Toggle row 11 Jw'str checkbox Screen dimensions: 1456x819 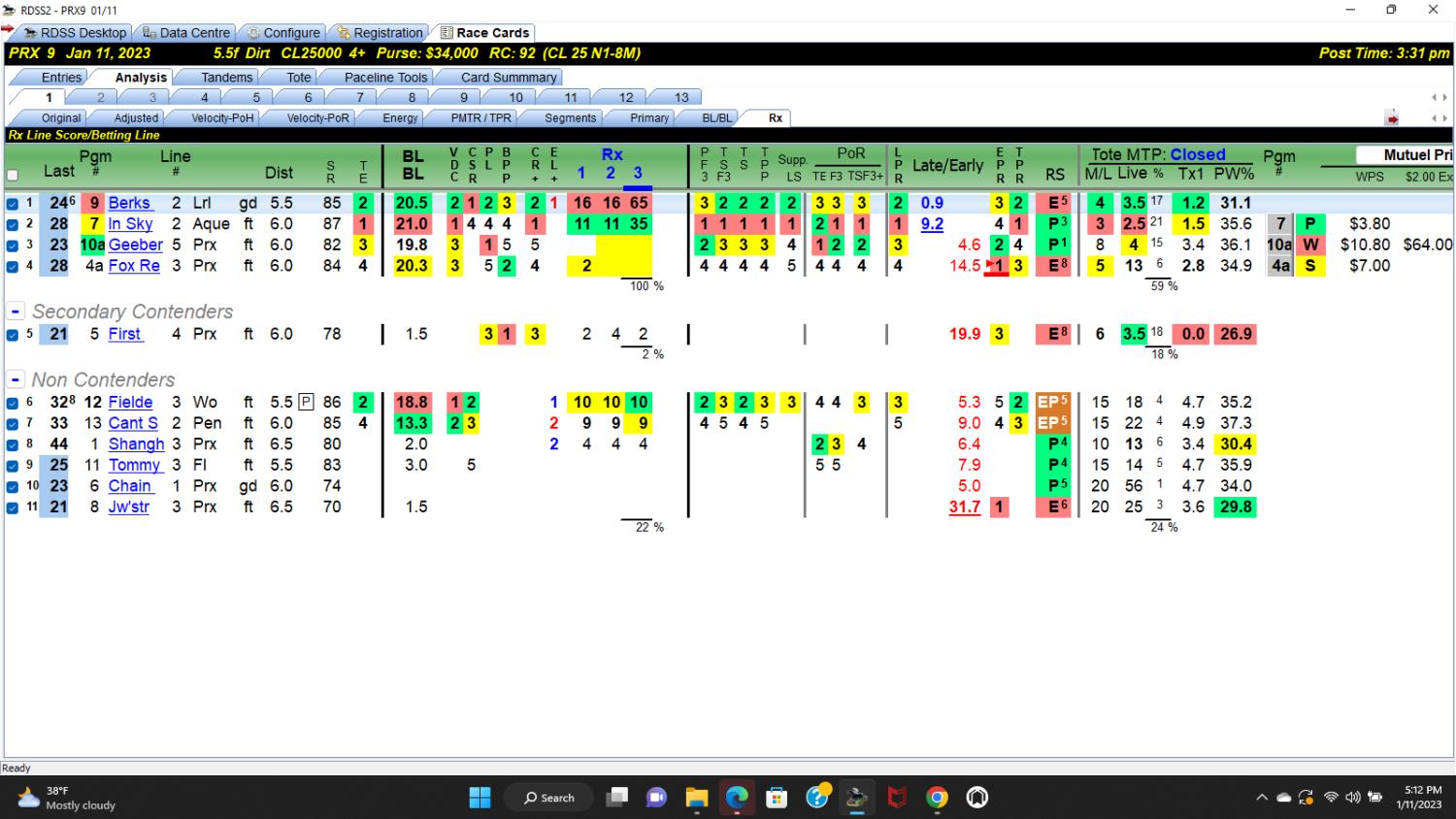(x=13, y=508)
